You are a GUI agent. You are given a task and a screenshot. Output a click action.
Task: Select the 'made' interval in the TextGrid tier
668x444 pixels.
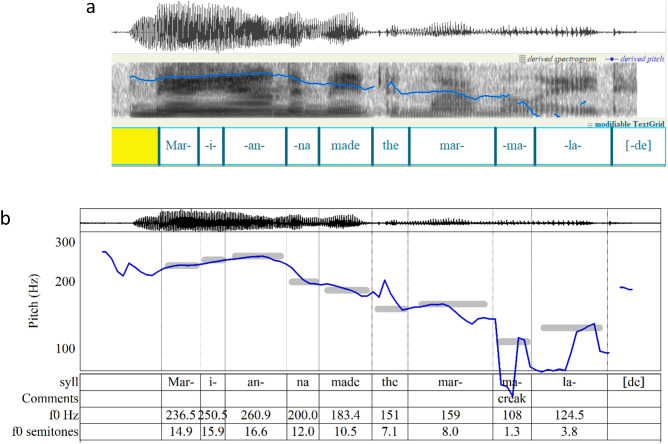[x=346, y=146]
